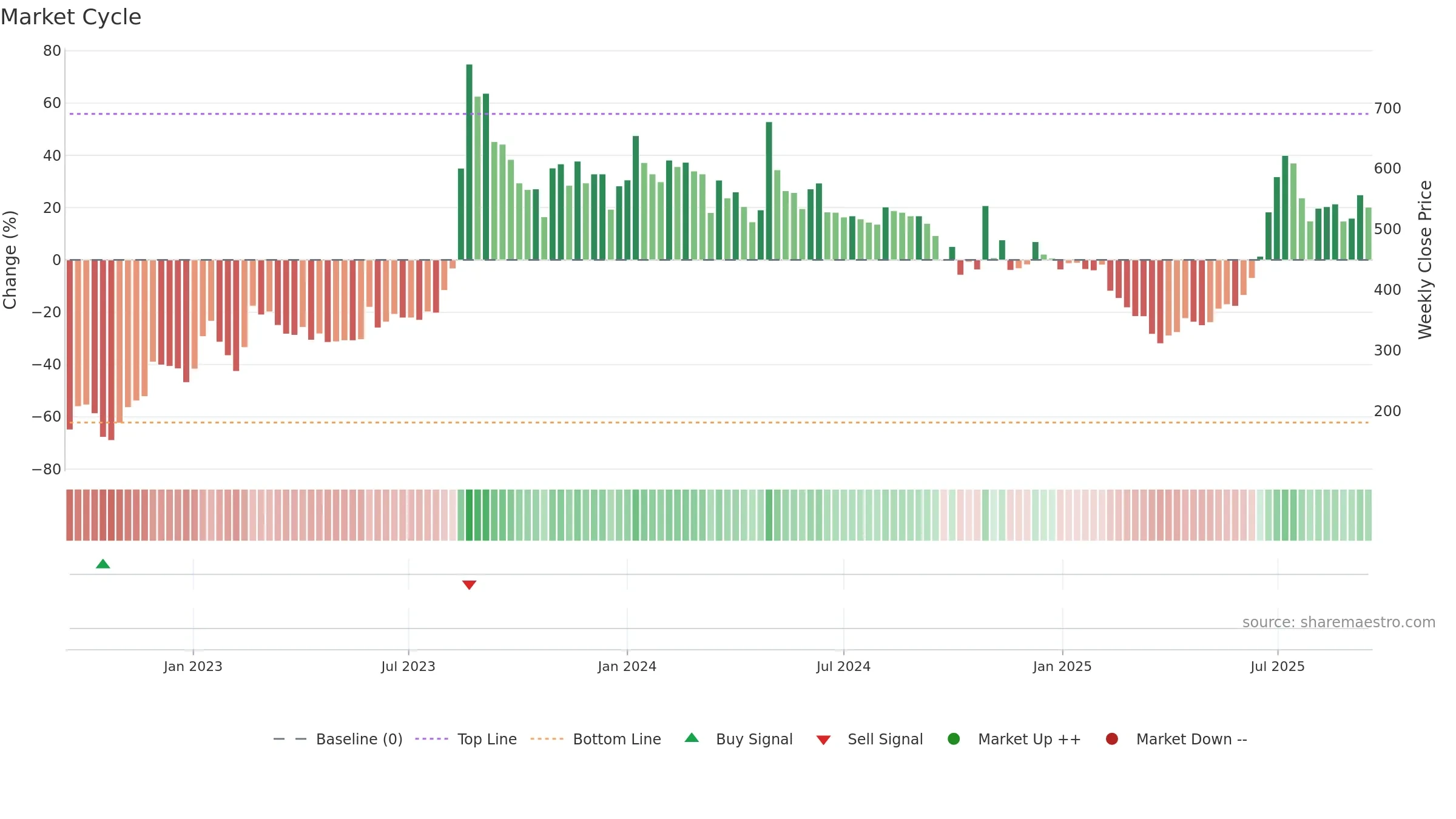Toggle the Bottom Line legend entry
The height and width of the screenshot is (819, 1456).
[x=595, y=739]
